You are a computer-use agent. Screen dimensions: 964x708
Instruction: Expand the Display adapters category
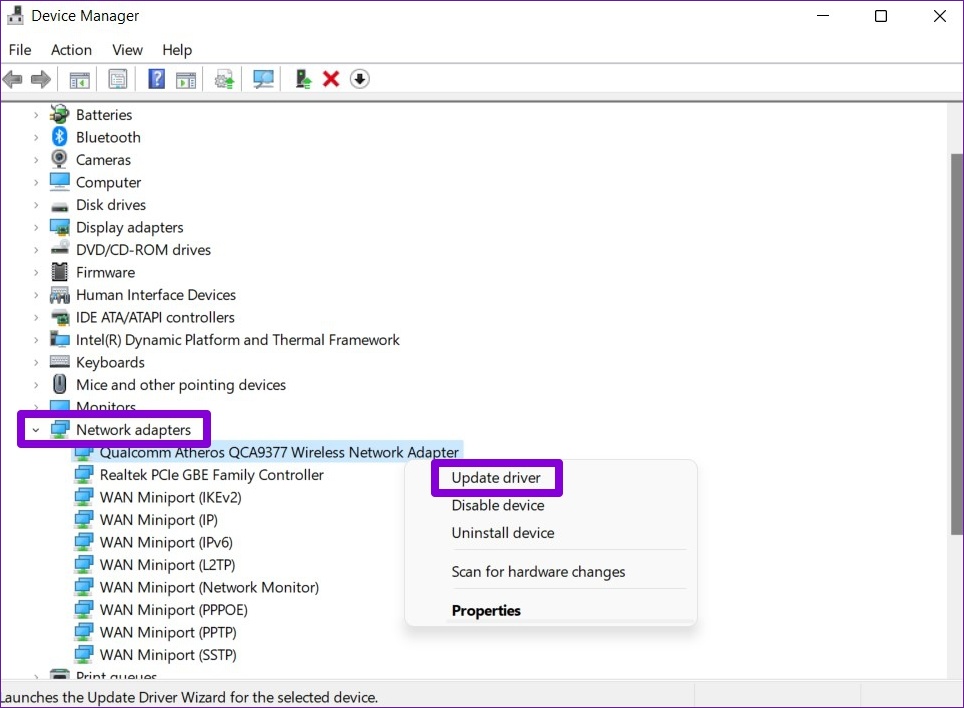click(x=36, y=227)
